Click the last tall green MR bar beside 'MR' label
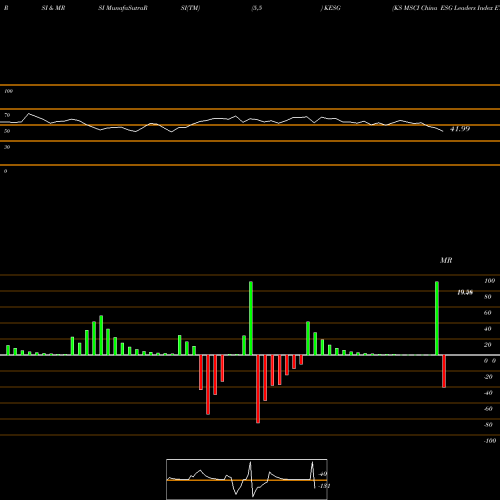The height and width of the screenshot is (500, 500). pyautogui.click(x=437, y=318)
